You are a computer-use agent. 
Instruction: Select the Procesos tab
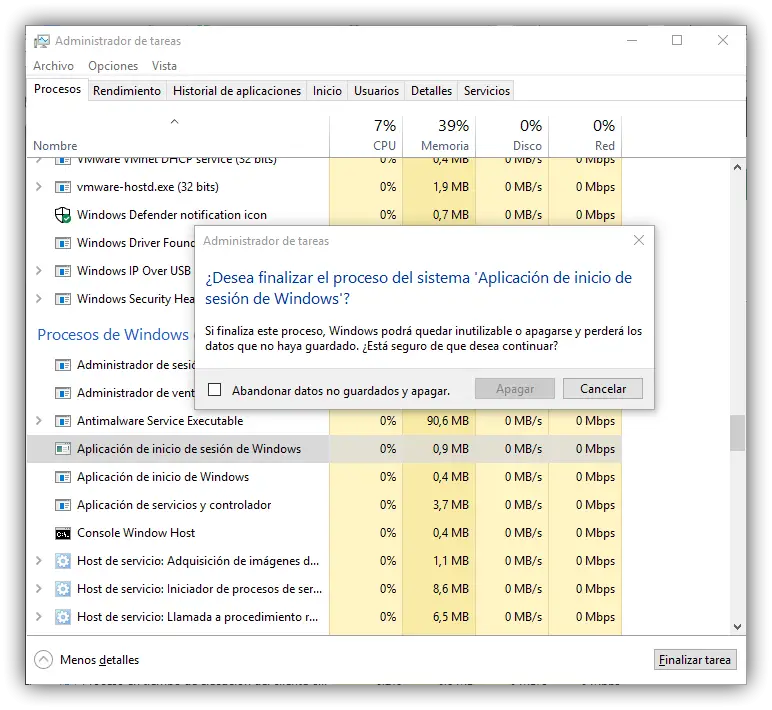click(58, 90)
